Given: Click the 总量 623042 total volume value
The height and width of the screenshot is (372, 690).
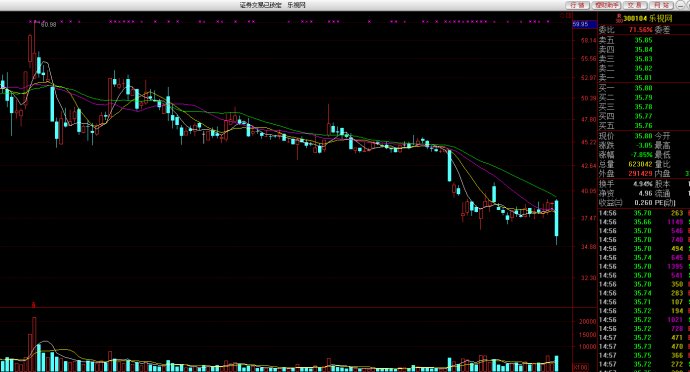Looking at the screenshot, I should point(640,164).
